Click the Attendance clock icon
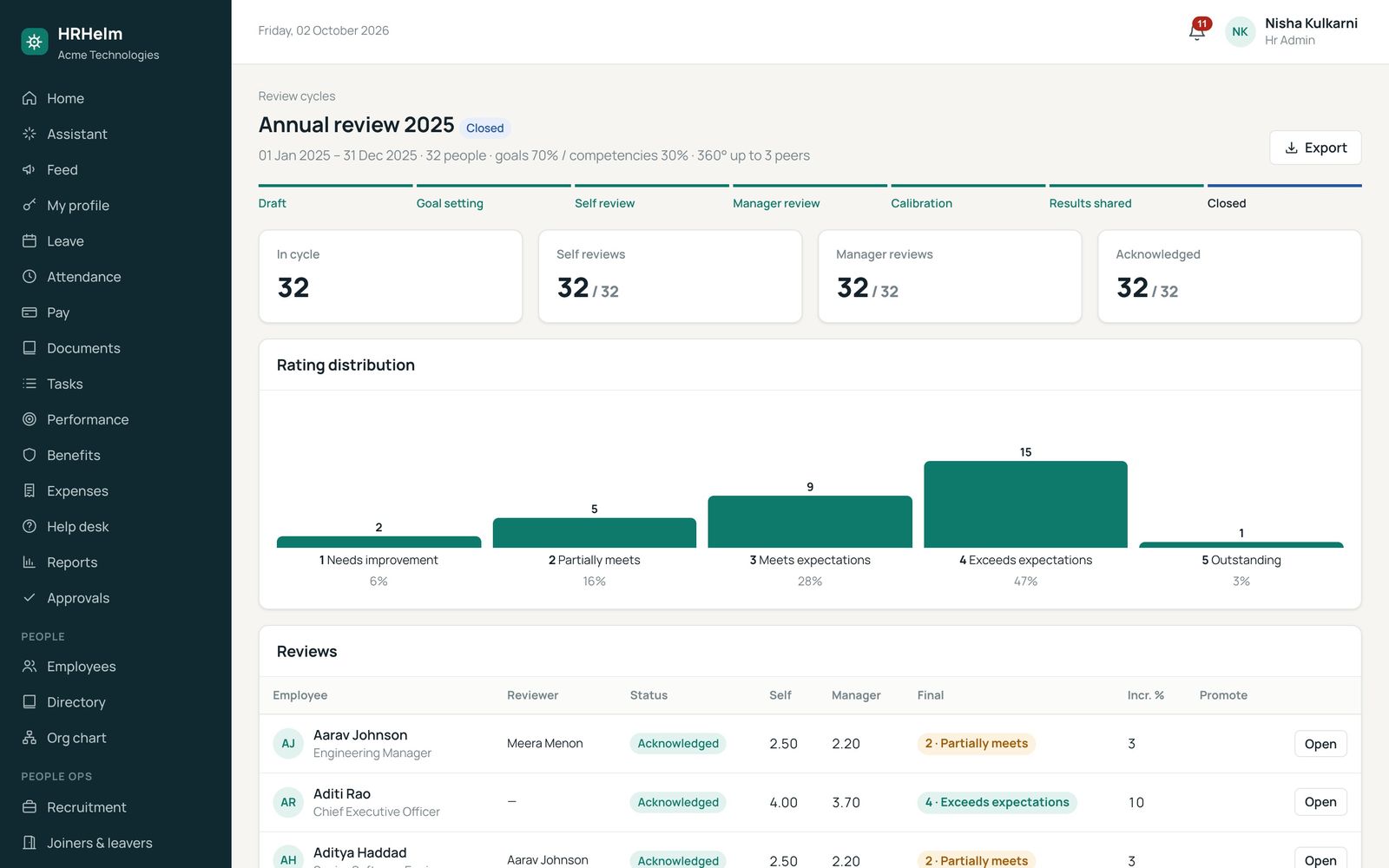 coord(30,276)
